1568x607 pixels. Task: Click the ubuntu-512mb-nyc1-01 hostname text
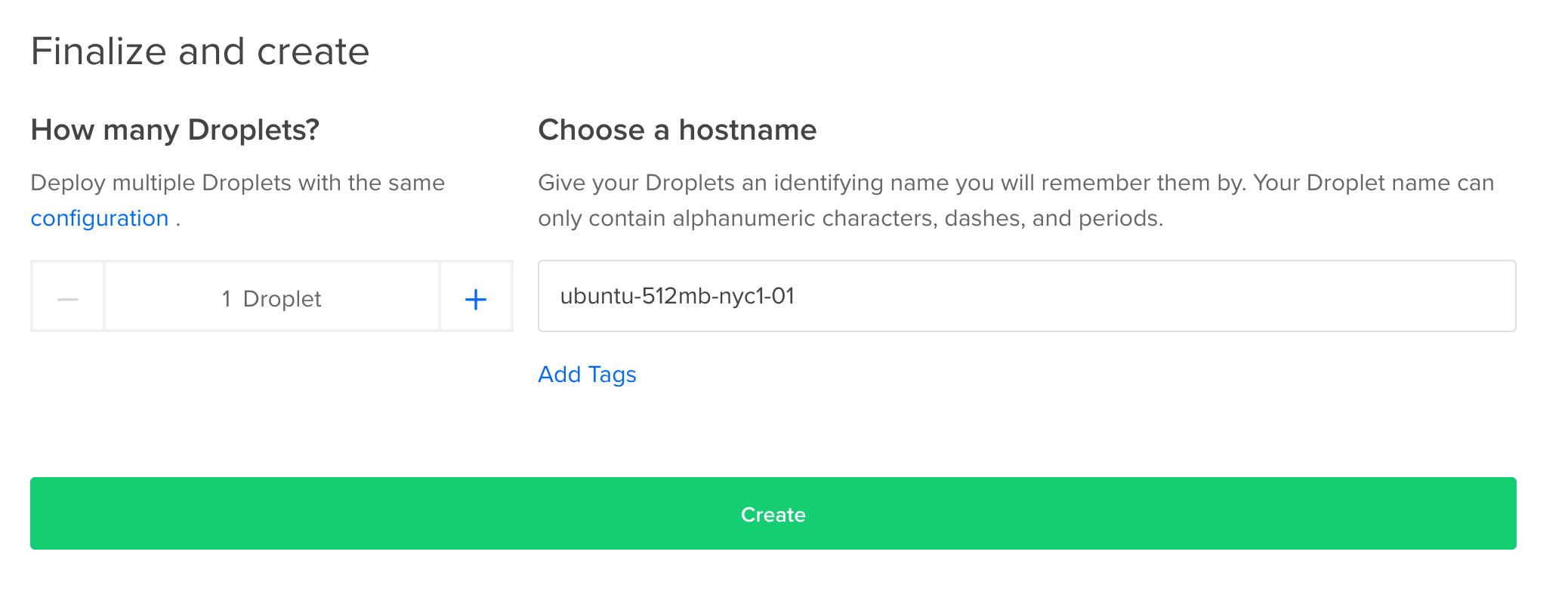pyautogui.click(x=677, y=296)
